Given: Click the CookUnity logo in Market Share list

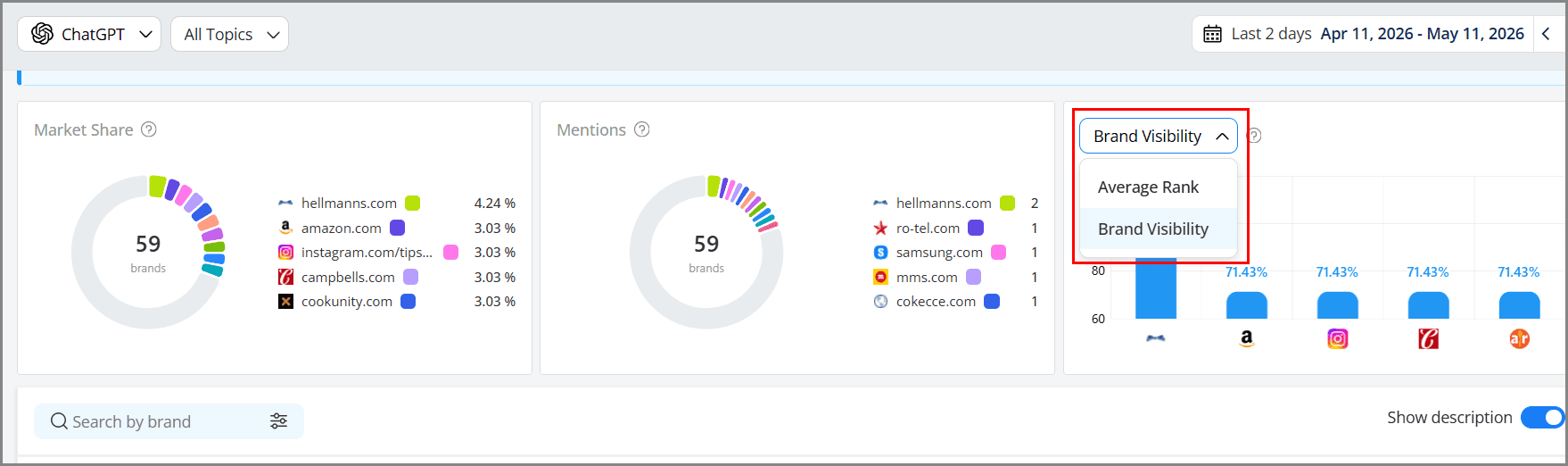Looking at the screenshot, I should [285, 302].
